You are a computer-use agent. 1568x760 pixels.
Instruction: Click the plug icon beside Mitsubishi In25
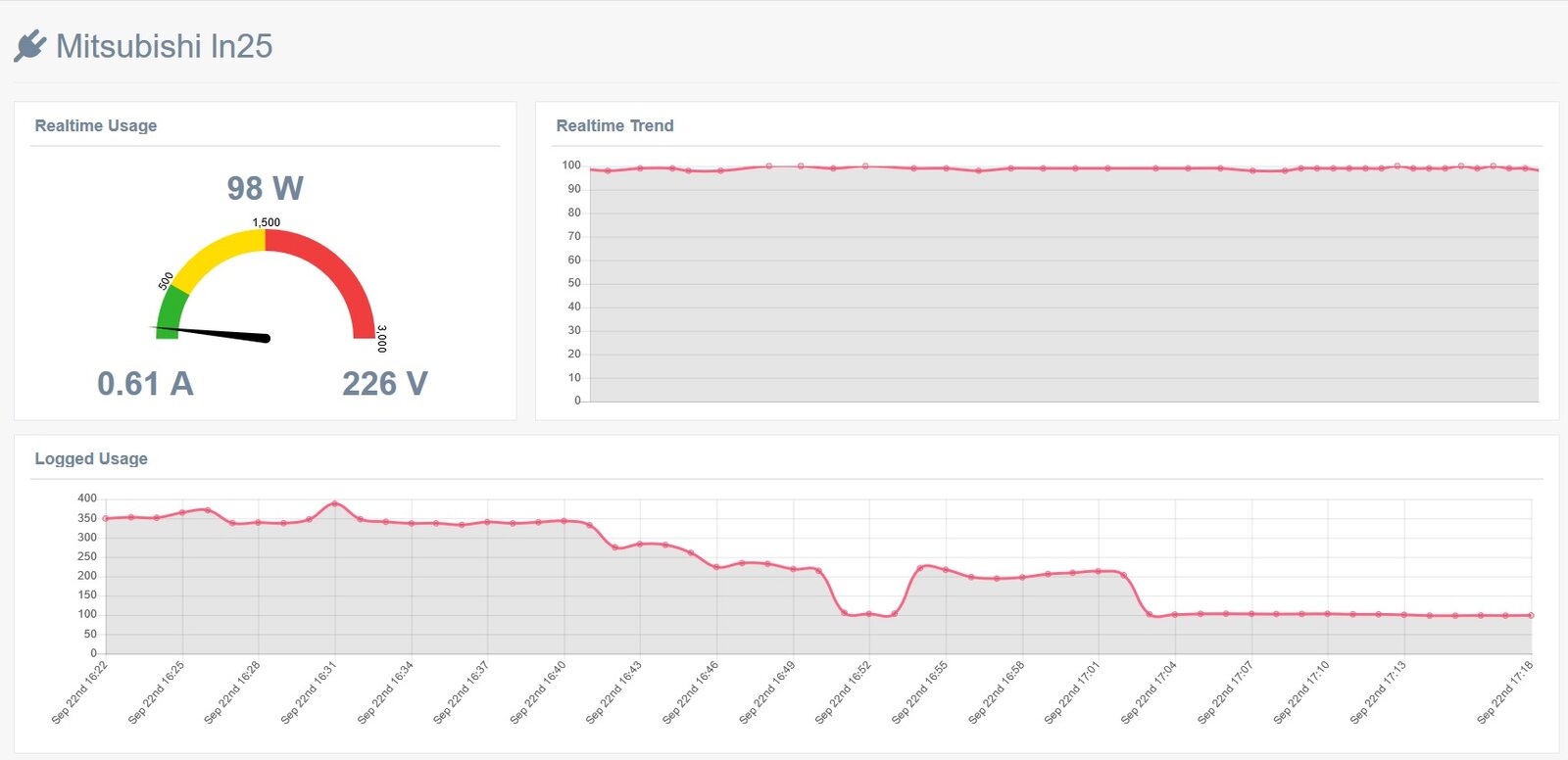30,46
